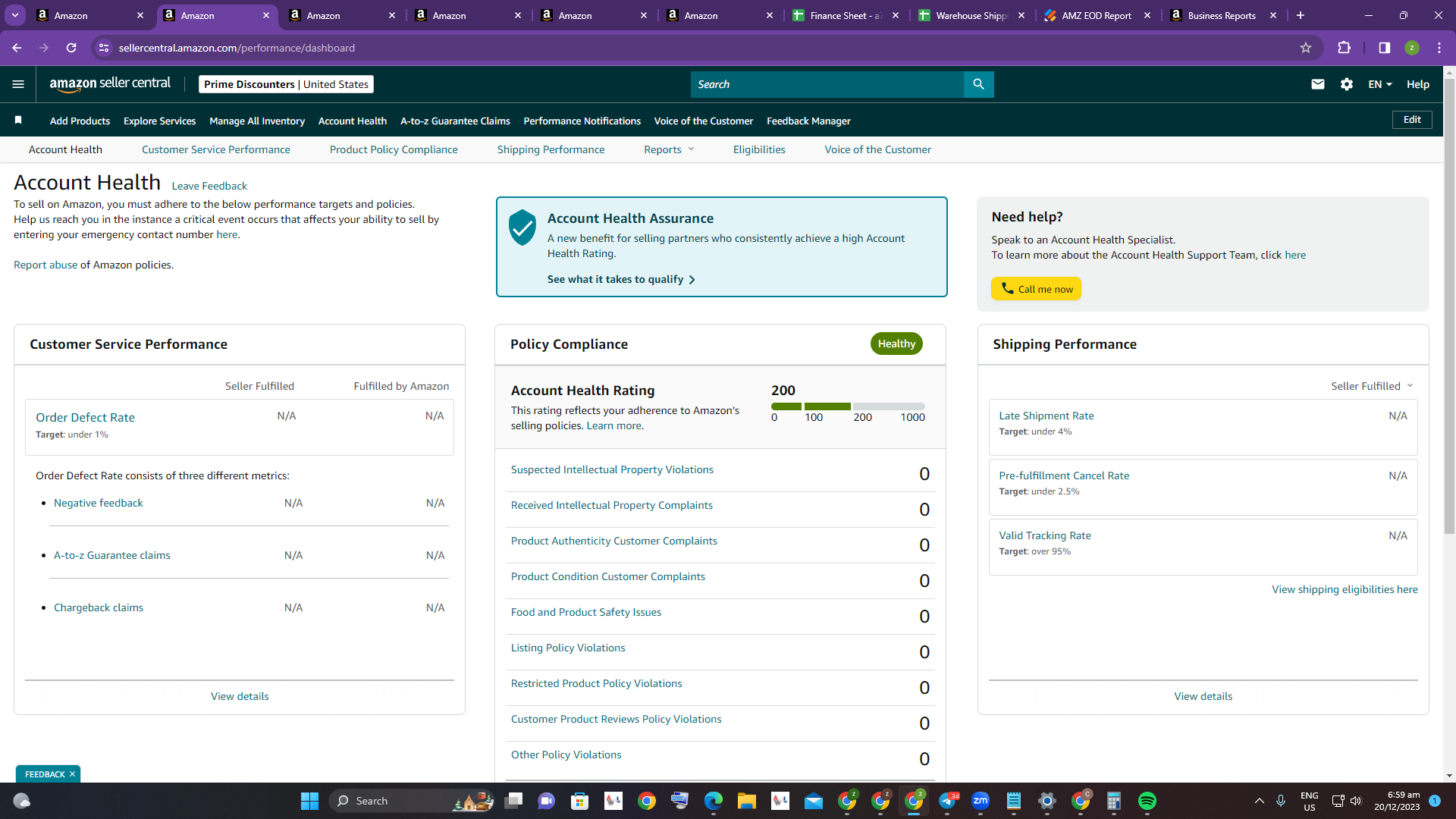
Task: Click the magnifier search button in Seller Central
Action: pos(978,84)
